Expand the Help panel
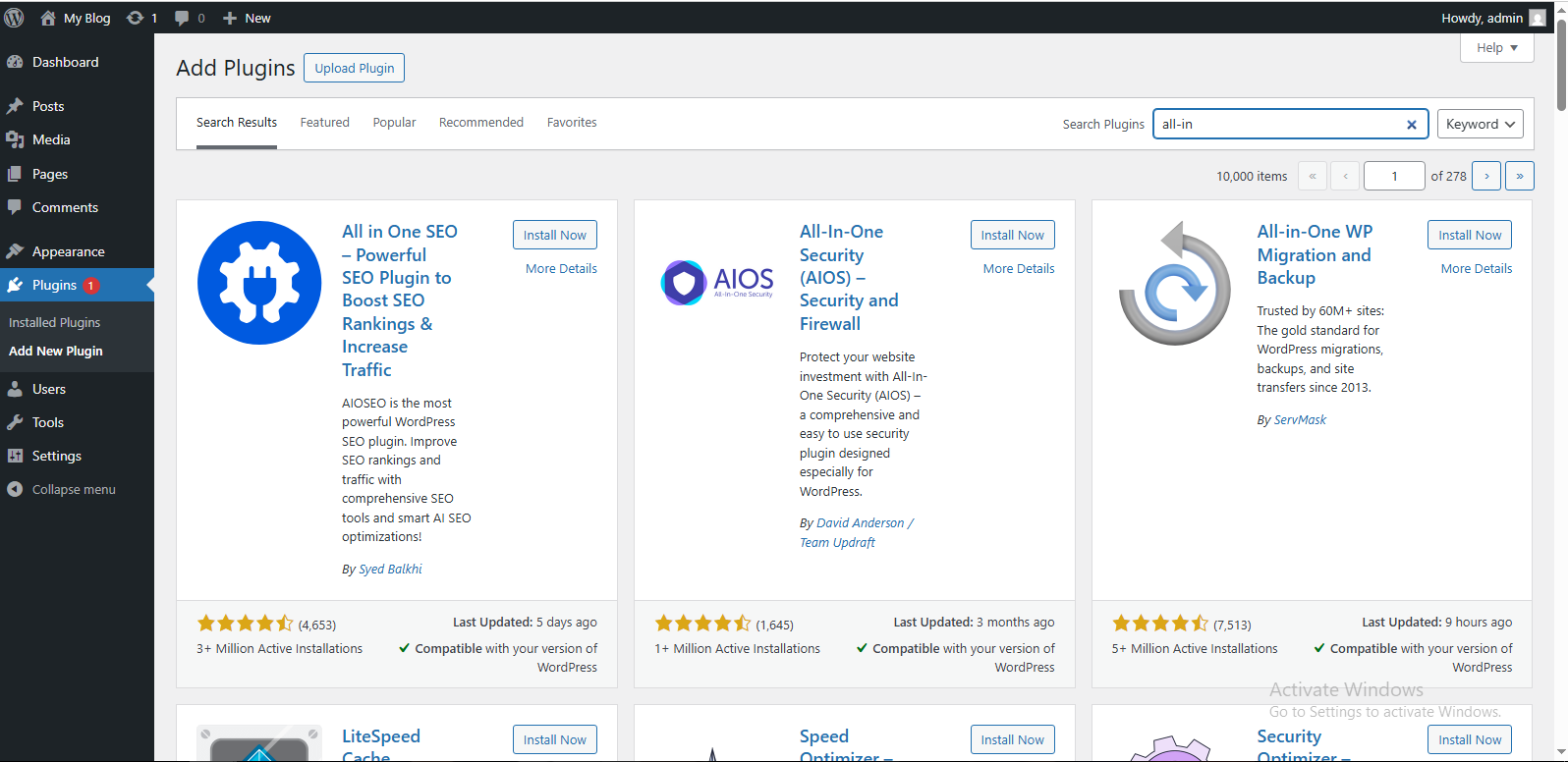Viewport: 1568px width, 762px height. [x=1497, y=47]
